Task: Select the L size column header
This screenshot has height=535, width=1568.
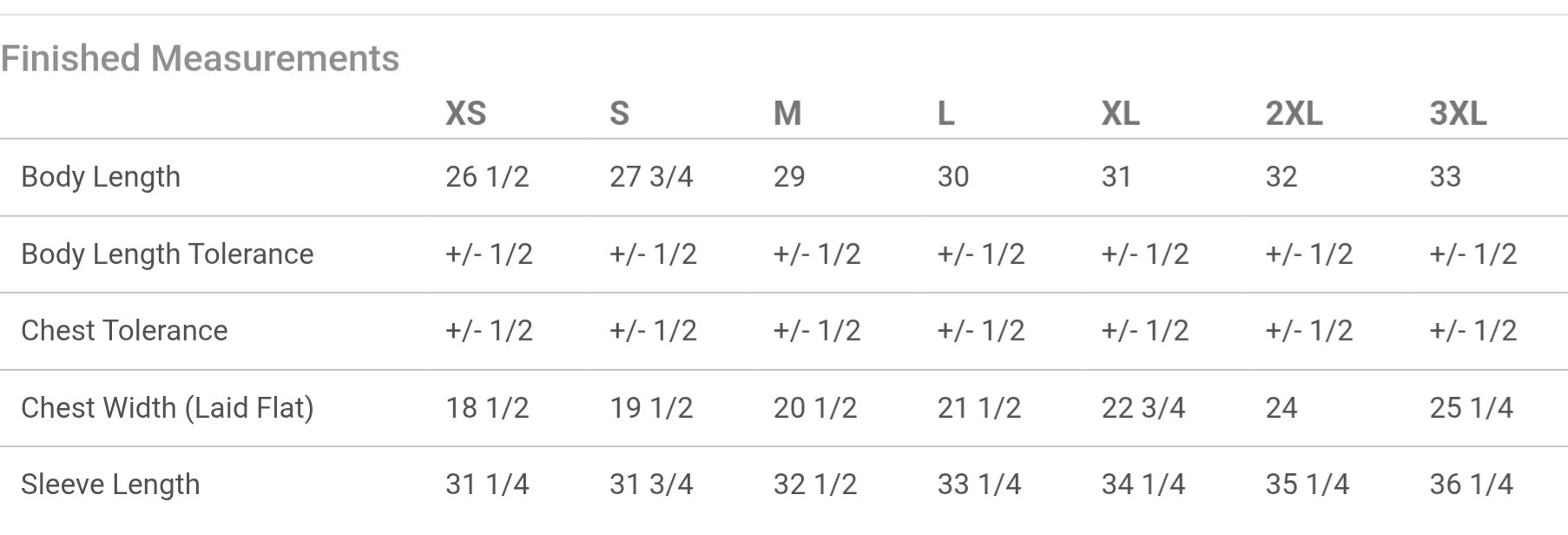Action: coord(946,113)
